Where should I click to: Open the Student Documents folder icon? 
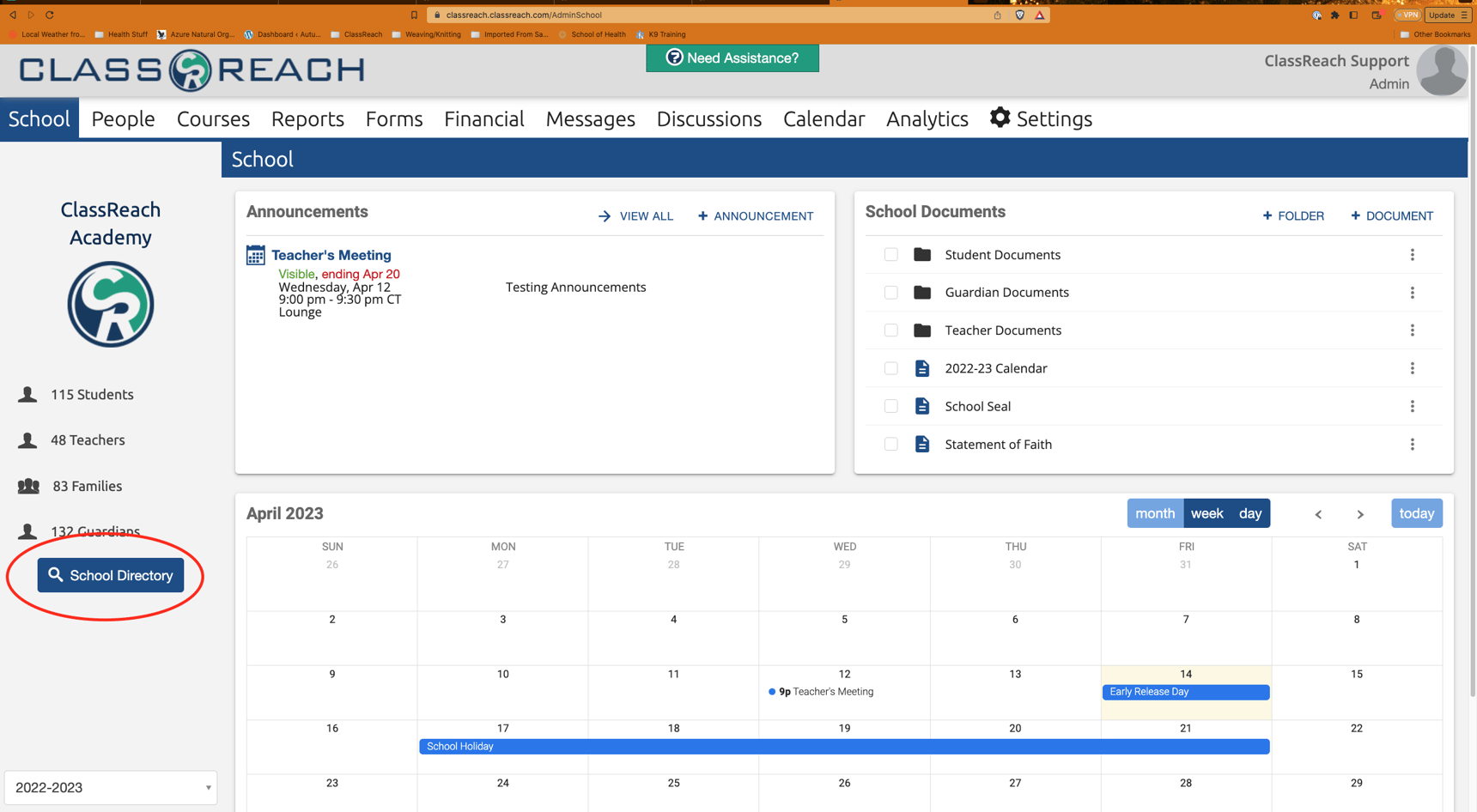[x=922, y=255]
